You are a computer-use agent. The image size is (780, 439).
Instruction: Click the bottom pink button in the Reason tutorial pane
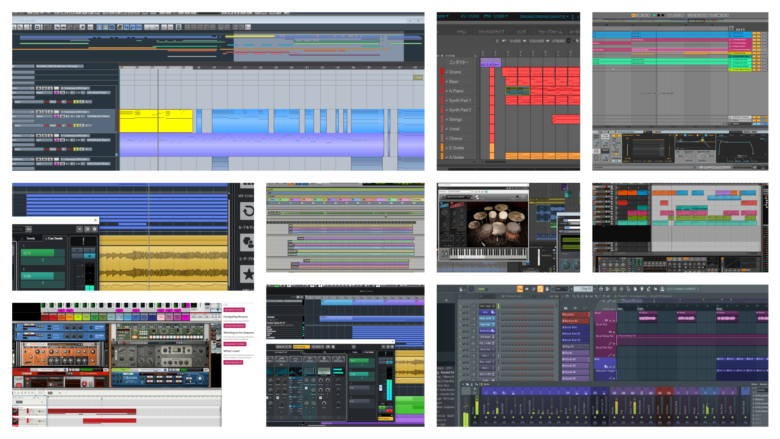tap(233, 362)
